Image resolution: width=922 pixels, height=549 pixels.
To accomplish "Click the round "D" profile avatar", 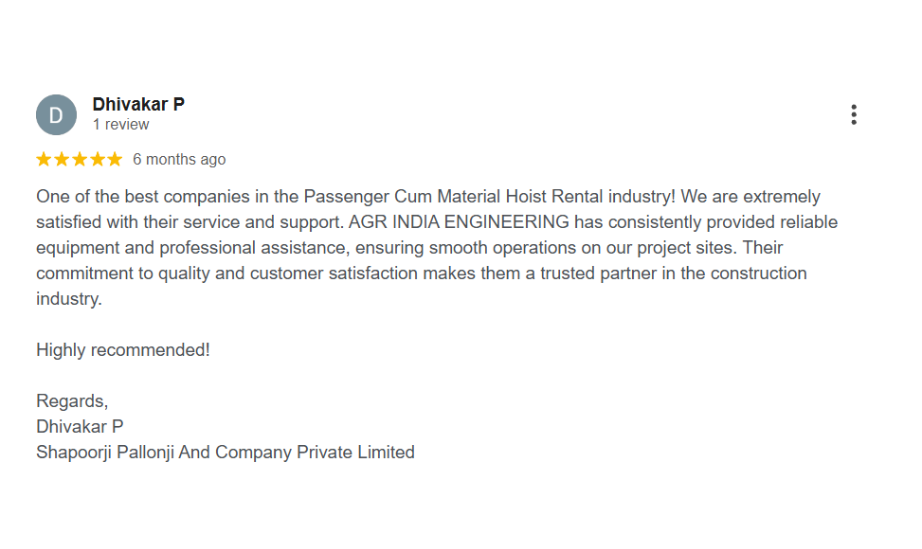I will [x=56, y=115].
